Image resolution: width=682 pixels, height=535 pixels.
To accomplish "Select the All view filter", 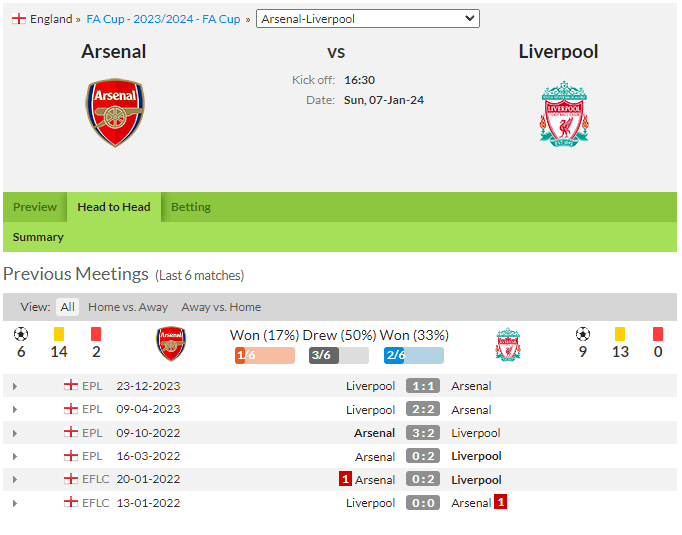I will tap(67, 307).
